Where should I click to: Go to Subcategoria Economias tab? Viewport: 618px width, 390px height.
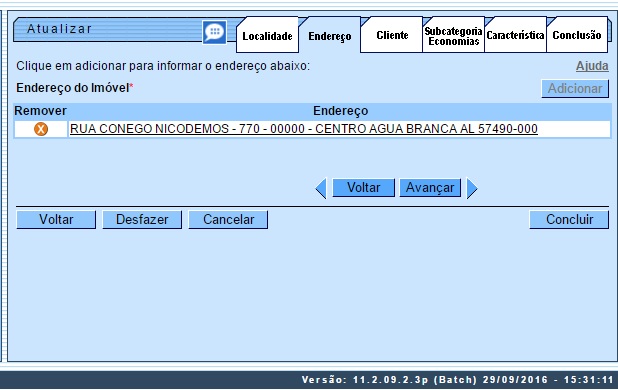click(453, 36)
